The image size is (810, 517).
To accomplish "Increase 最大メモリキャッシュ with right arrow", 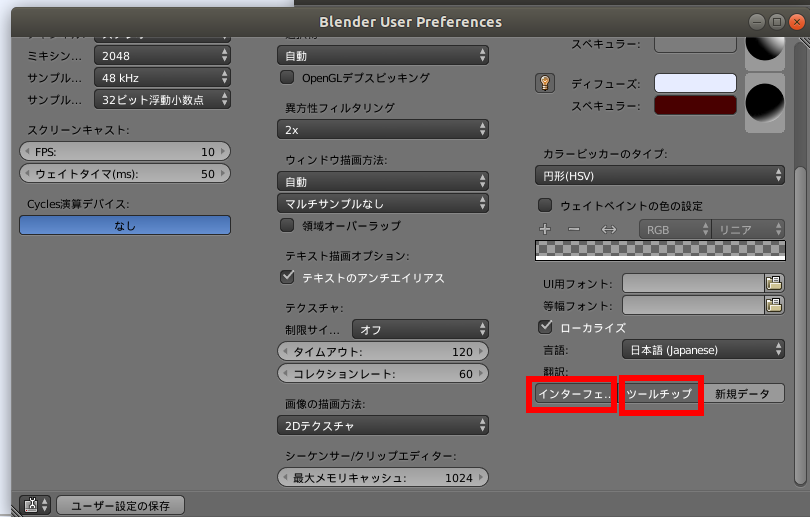I will click(x=481, y=478).
